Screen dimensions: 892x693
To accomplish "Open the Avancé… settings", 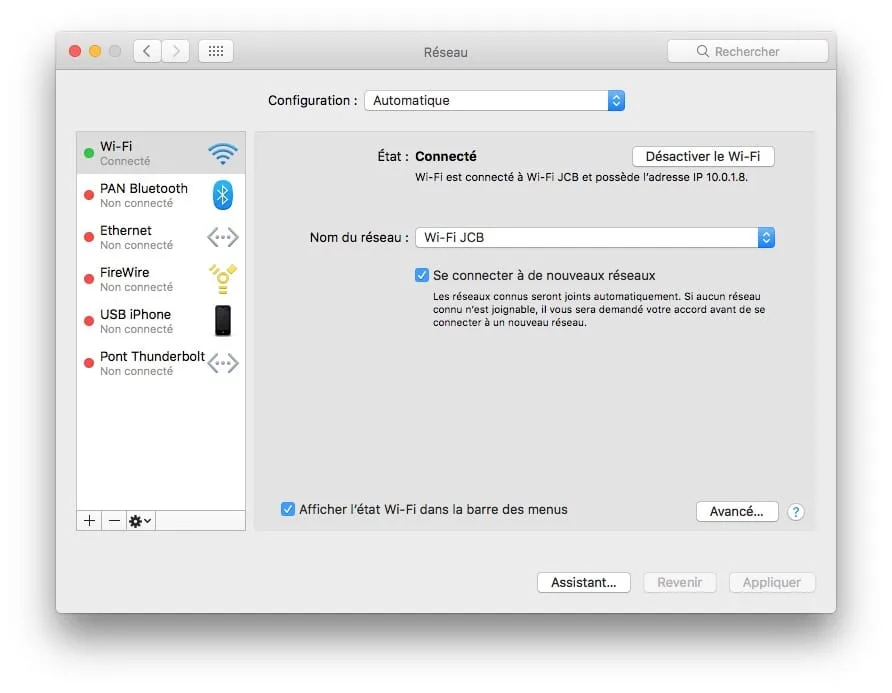I will (737, 512).
